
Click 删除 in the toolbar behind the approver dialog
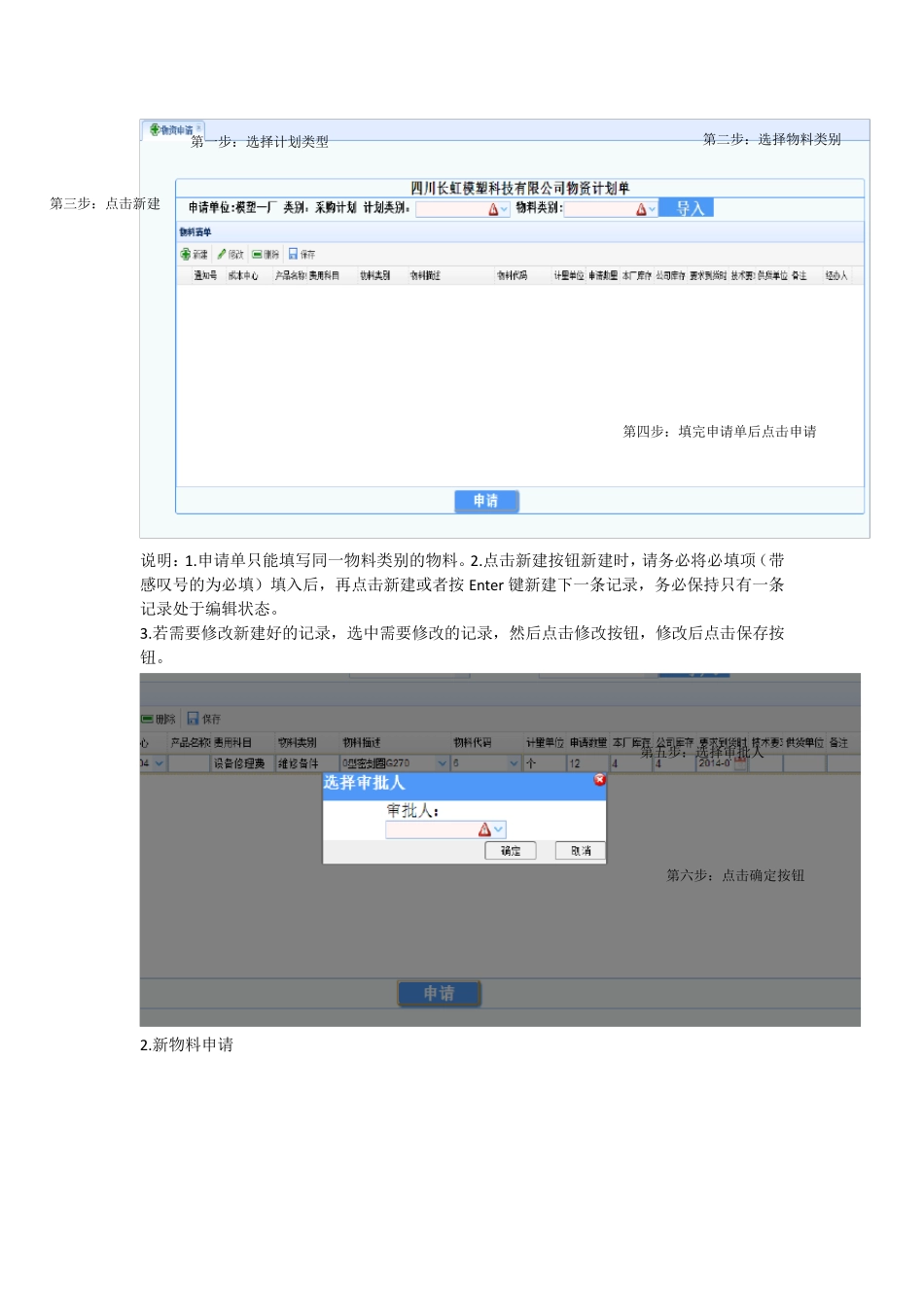click(x=159, y=719)
